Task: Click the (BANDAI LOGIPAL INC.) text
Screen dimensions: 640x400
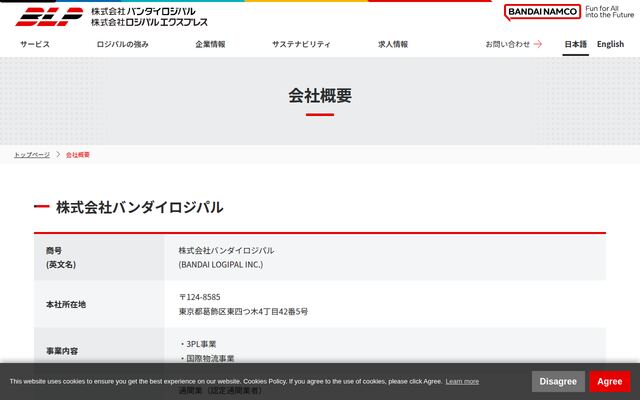Action: click(x=221, y=264)
